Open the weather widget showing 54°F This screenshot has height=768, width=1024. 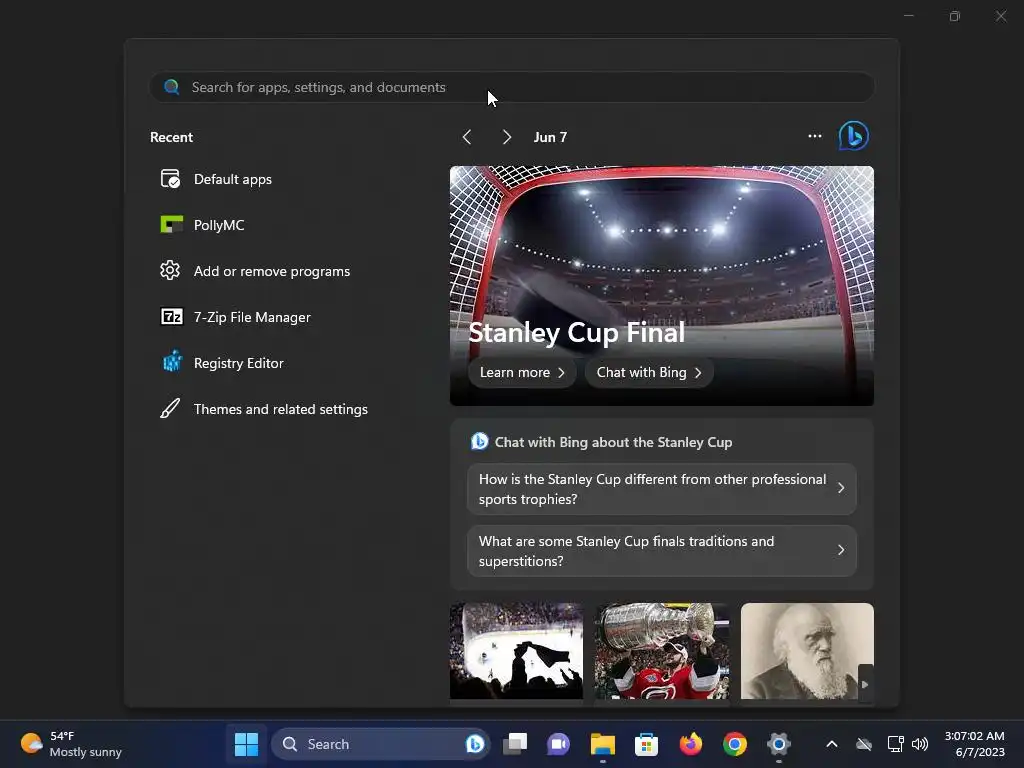[71, 744]
